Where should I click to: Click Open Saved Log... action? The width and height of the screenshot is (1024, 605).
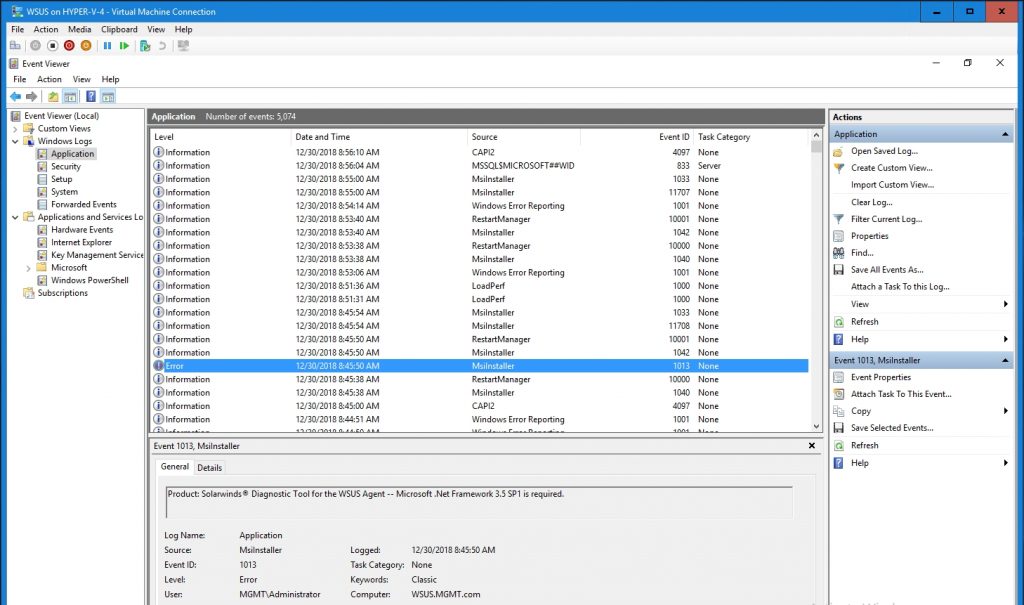click(x=884, y=151)
